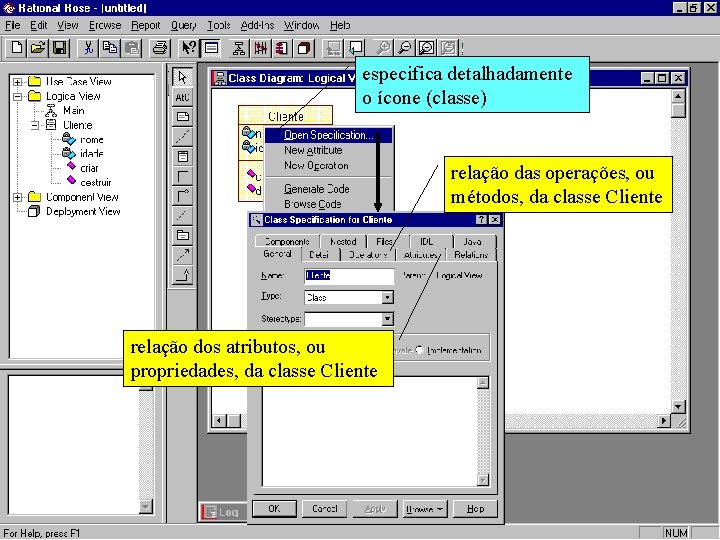Screen dimensions: 720x540
Task: Select Deployment View in the tree
Action: (83, 212)
